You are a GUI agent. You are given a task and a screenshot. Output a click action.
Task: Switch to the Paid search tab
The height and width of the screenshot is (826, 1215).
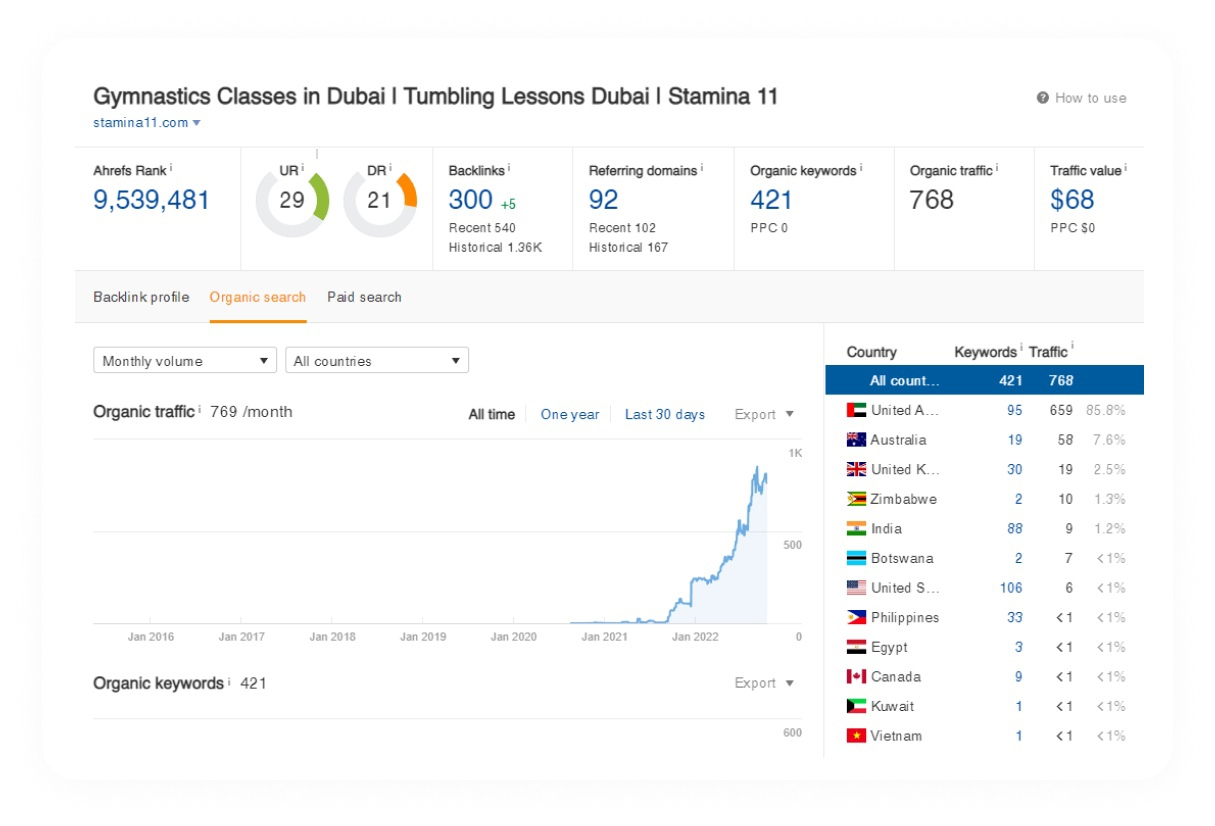pyautogui.click(x=364, y=297)
